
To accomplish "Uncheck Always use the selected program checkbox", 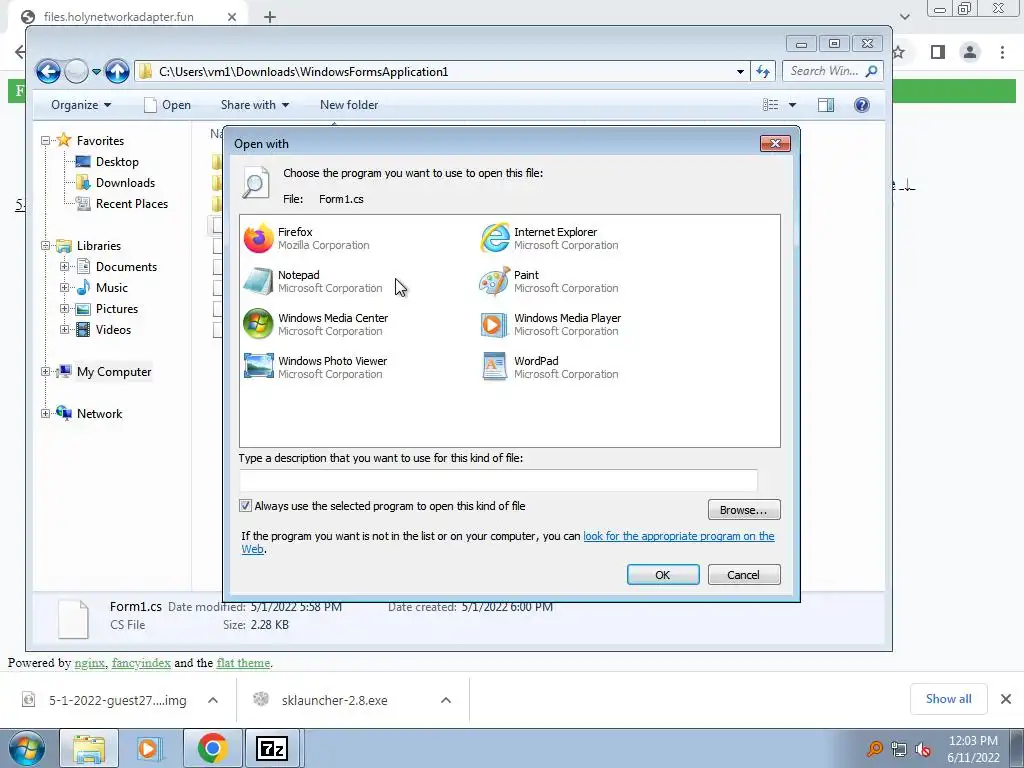I will [x=245, y=505].
